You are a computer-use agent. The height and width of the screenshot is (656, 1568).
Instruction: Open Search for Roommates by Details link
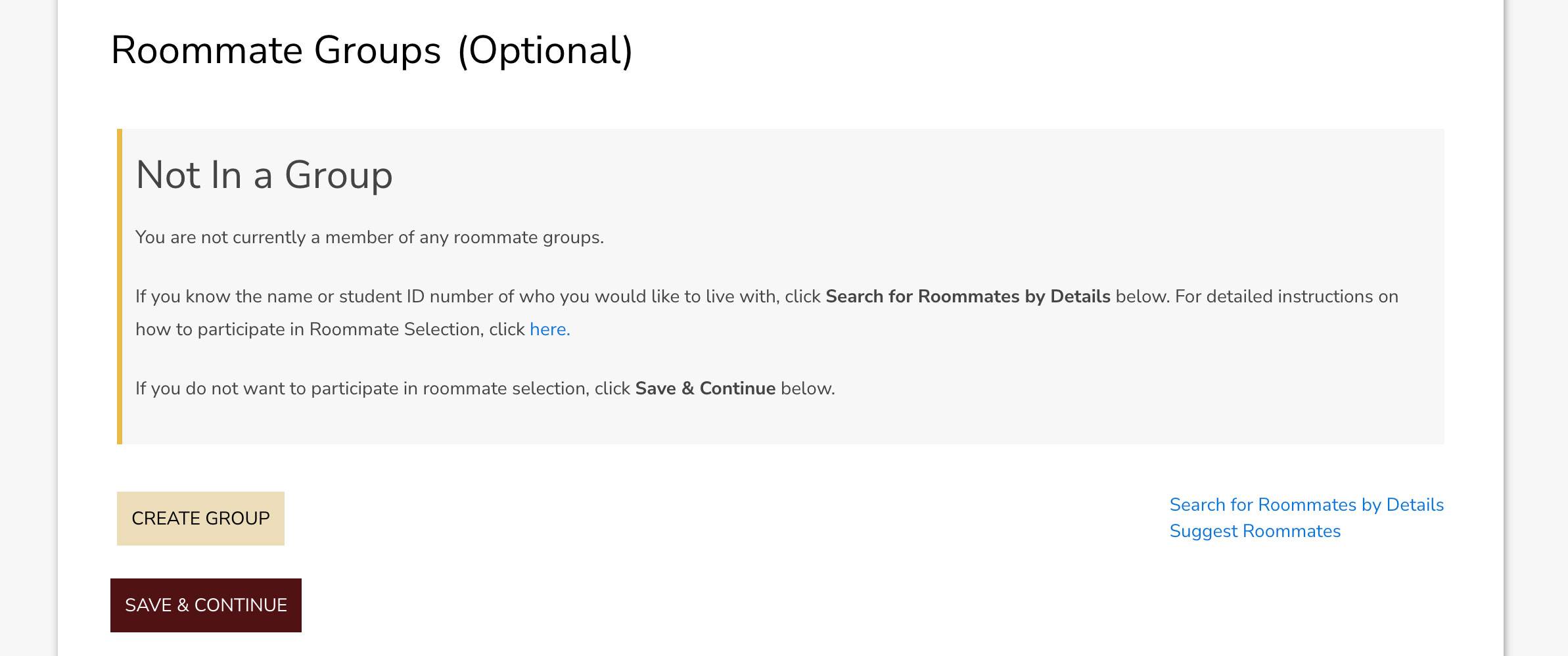click(1306, 505)
